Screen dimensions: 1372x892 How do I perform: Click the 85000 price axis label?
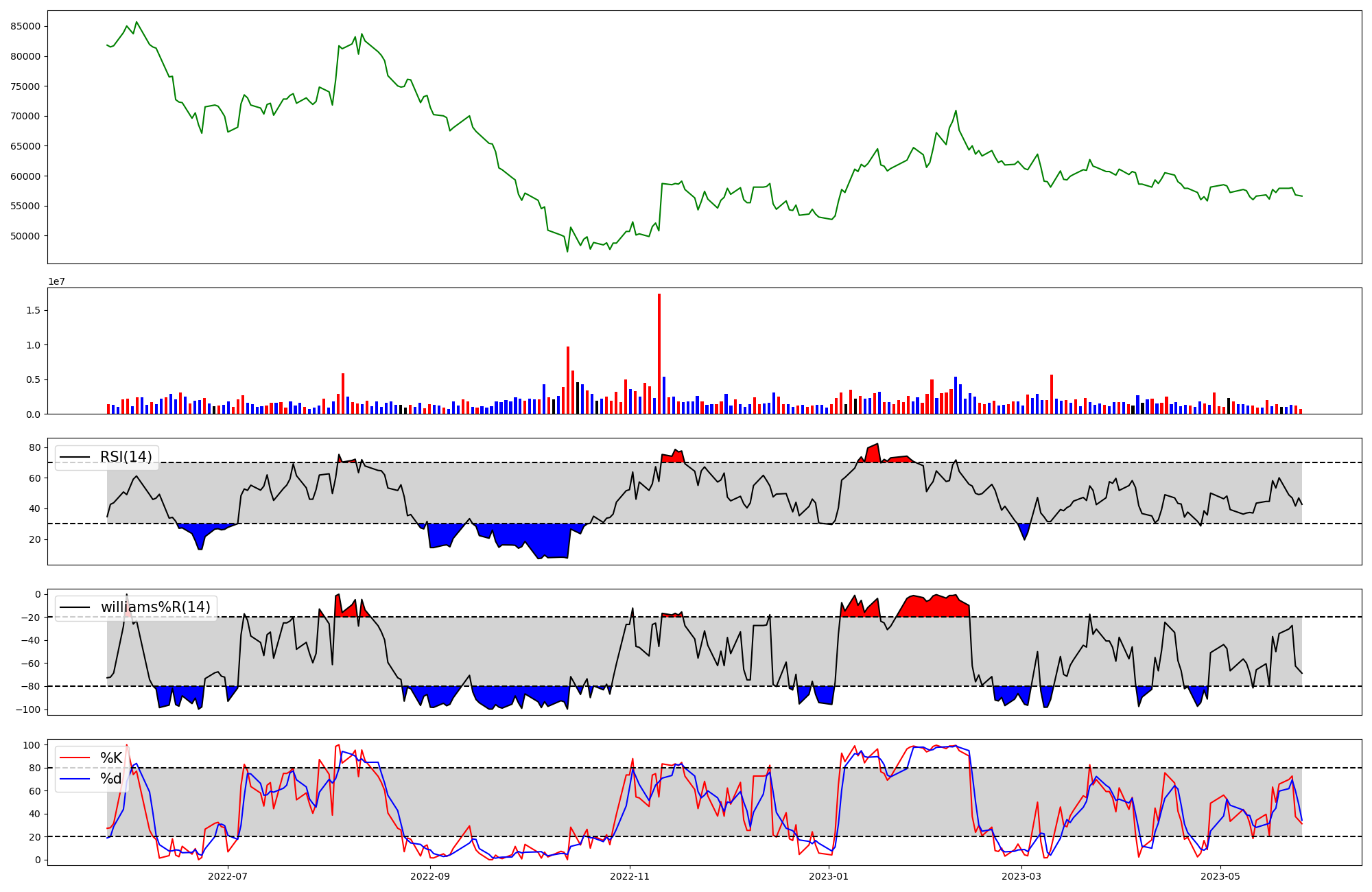point(26,26)
